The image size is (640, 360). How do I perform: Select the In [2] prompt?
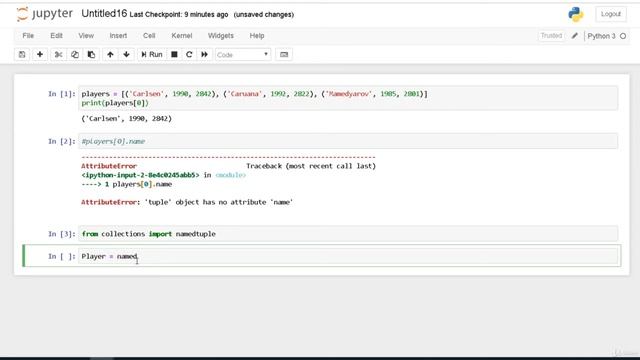[x=62, y=141]
